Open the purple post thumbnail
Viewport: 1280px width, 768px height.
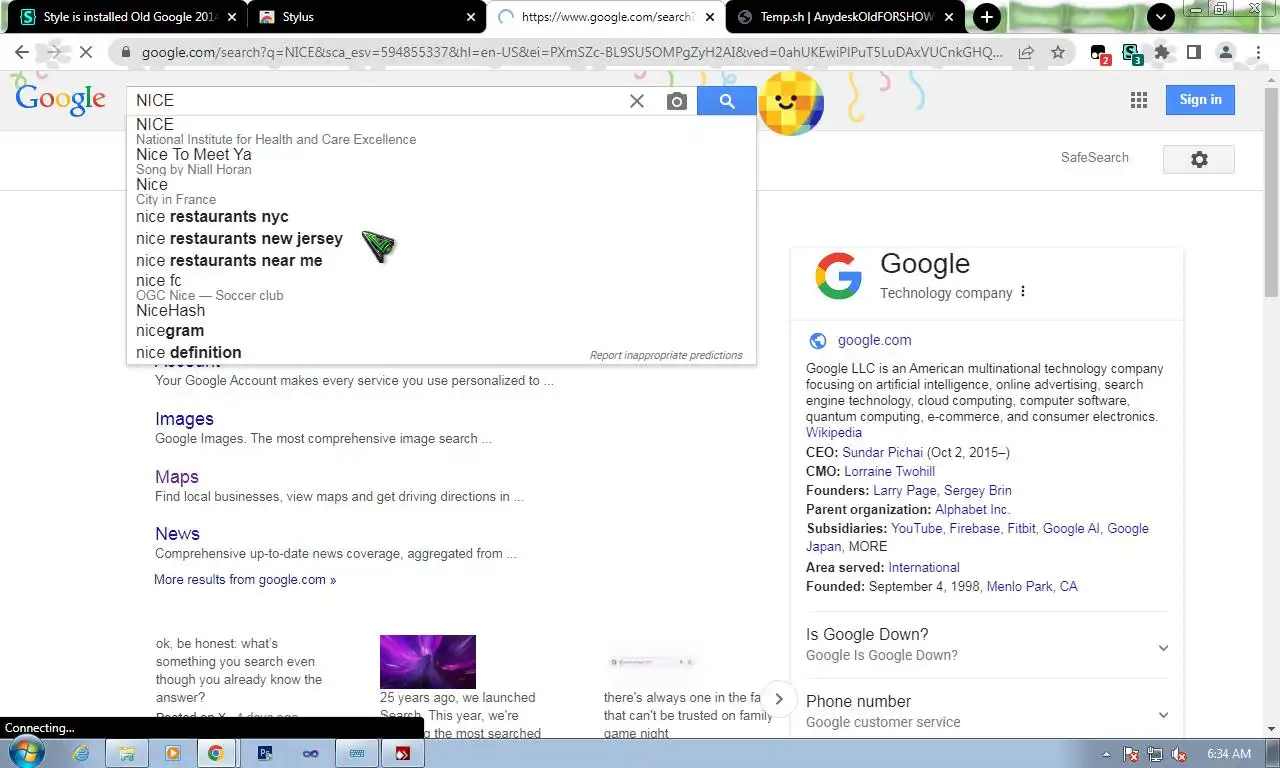coord(428,662)
